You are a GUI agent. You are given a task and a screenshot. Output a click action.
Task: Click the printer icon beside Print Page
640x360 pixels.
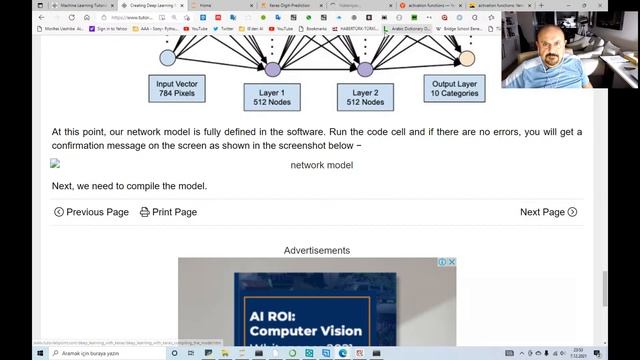[144, 212]
